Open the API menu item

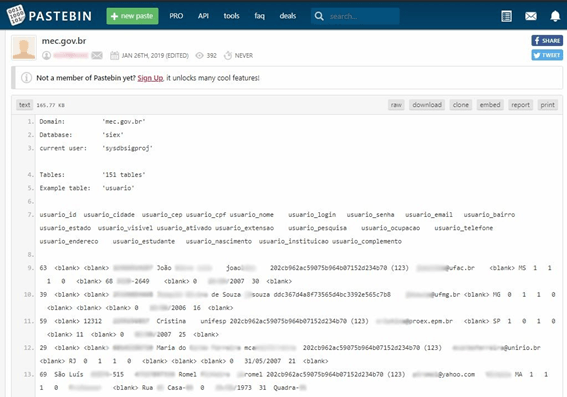203,16
